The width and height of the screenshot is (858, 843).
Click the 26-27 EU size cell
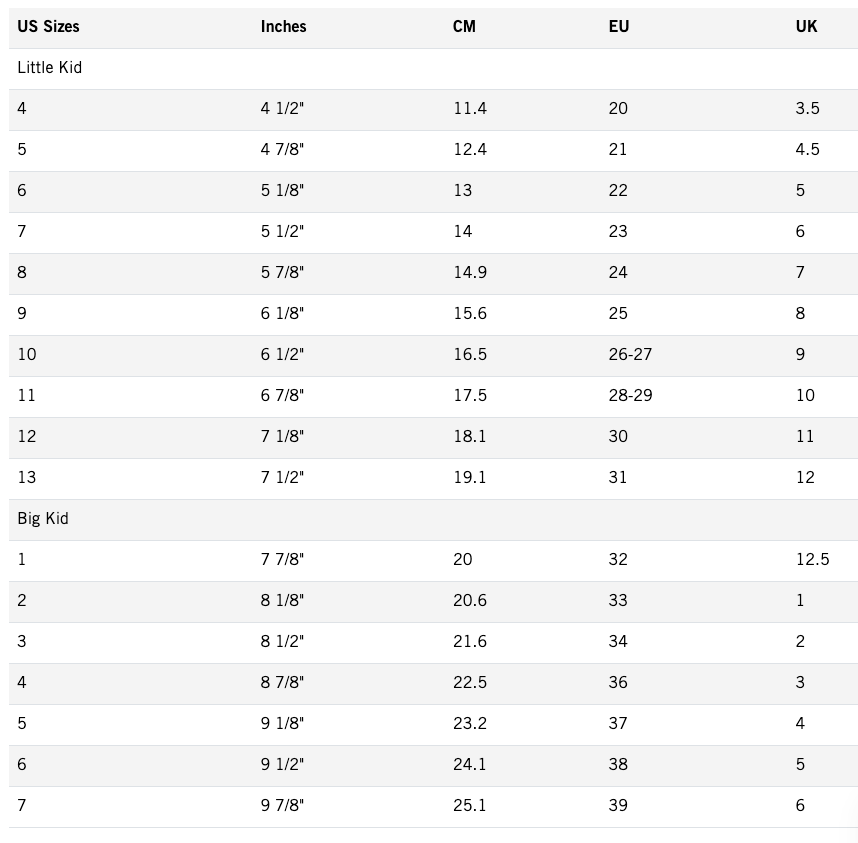[630, 354]
